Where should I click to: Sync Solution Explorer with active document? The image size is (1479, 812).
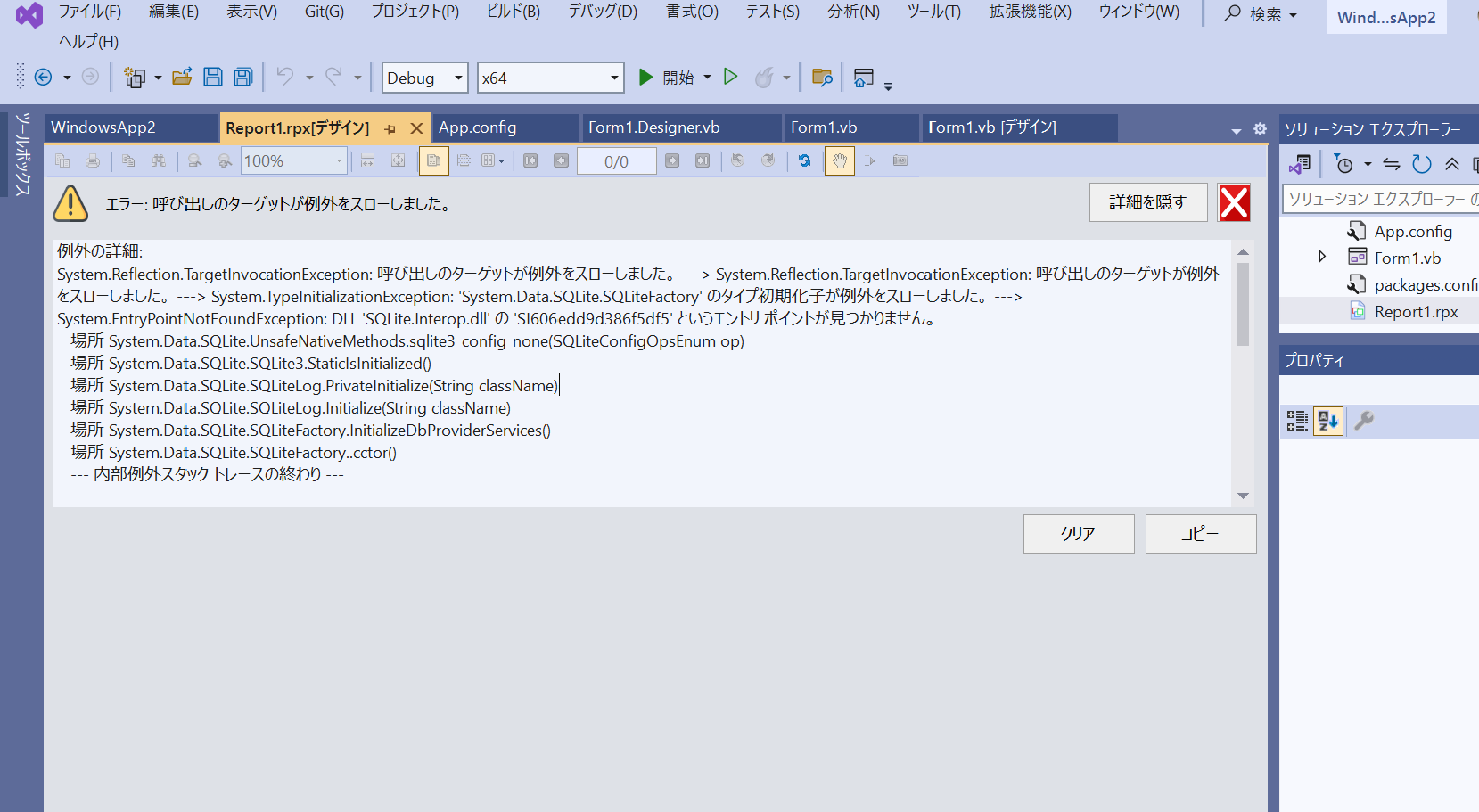point(1392,164)
